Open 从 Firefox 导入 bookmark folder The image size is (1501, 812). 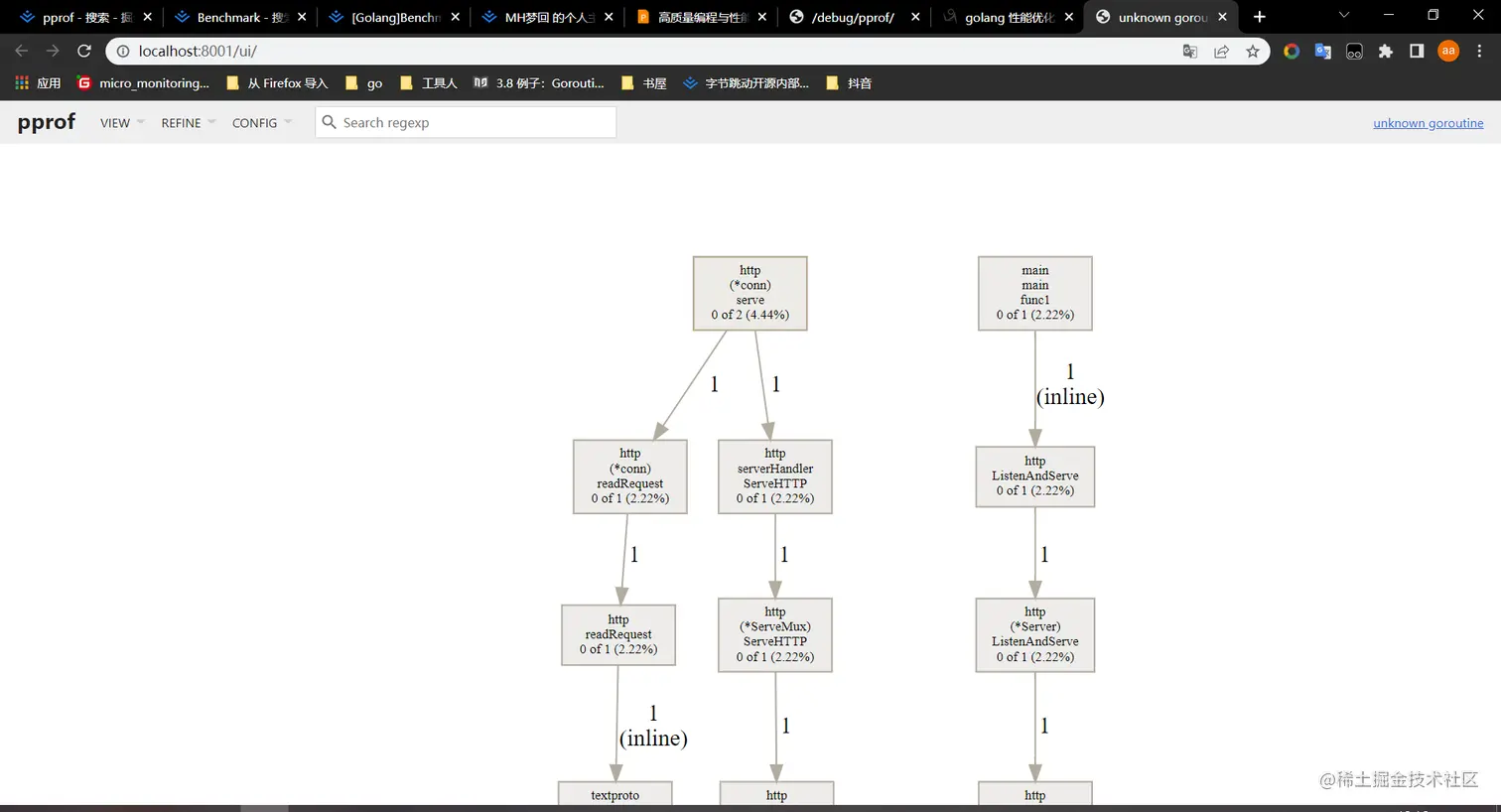(277, 83)
